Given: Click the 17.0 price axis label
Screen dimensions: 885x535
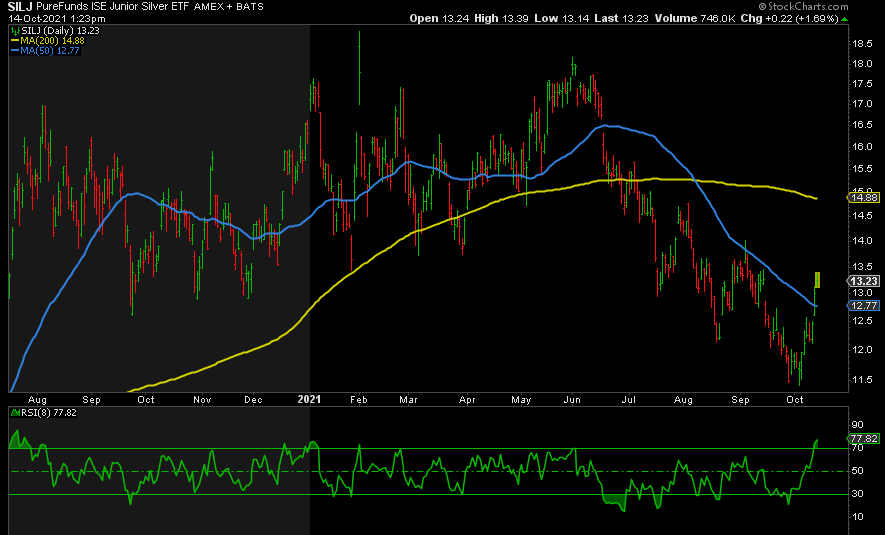Looking at the screenshot, I should click(862, 104).
